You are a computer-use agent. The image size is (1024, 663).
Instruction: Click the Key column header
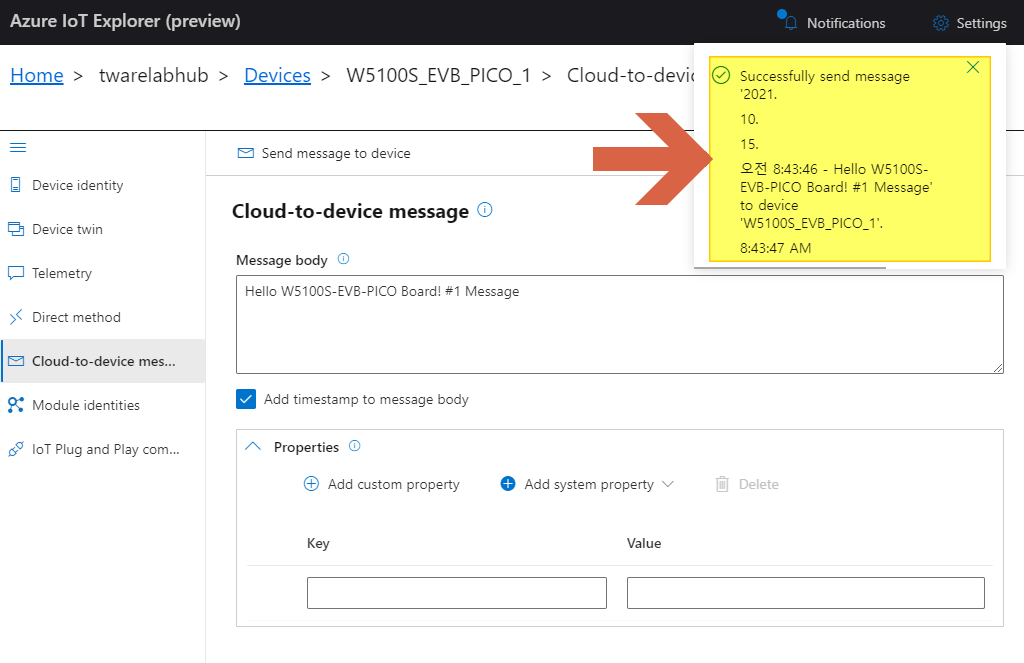tap(318, 543)
